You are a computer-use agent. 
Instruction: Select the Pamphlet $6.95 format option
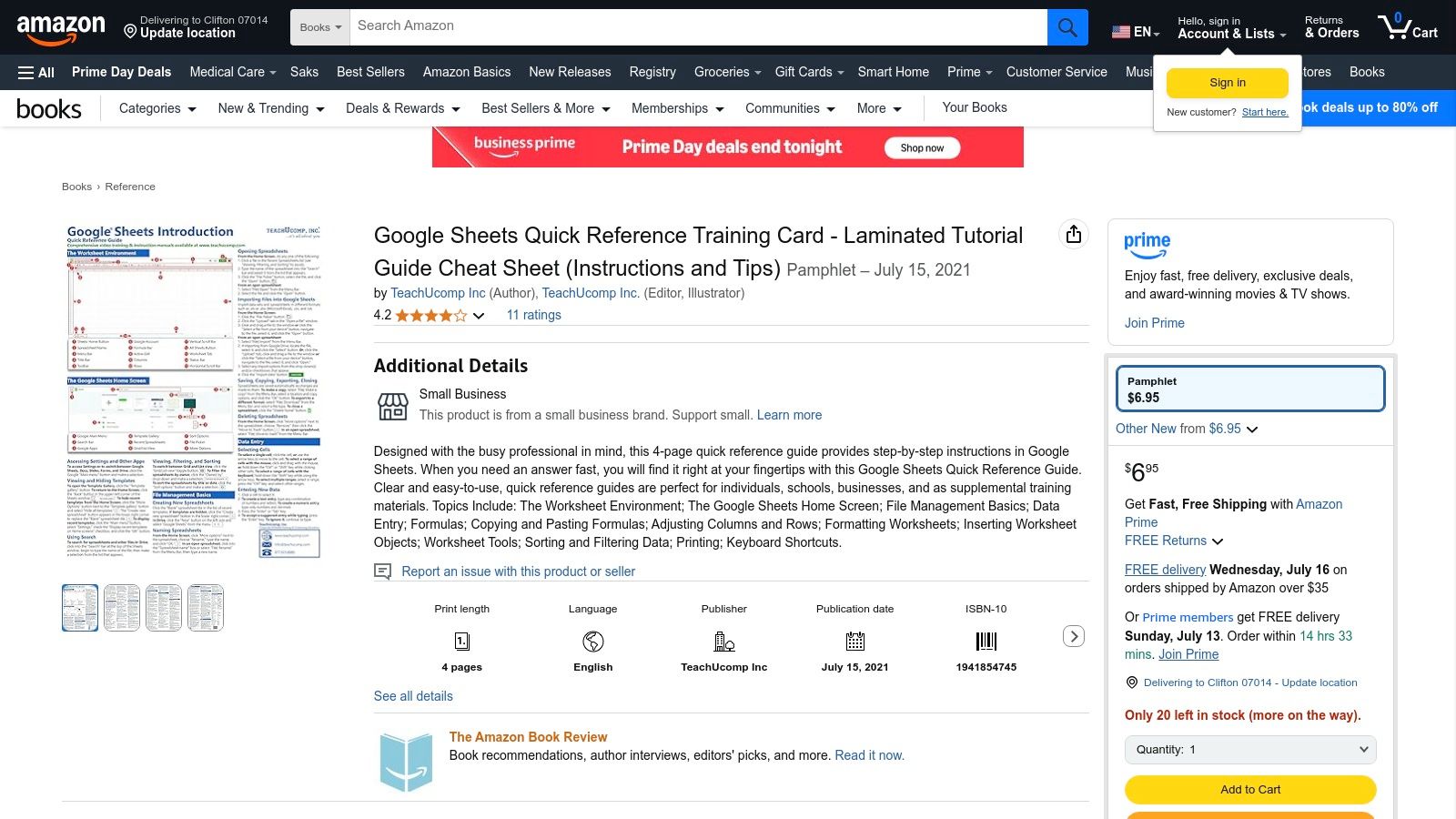(x=1250, y=389)
